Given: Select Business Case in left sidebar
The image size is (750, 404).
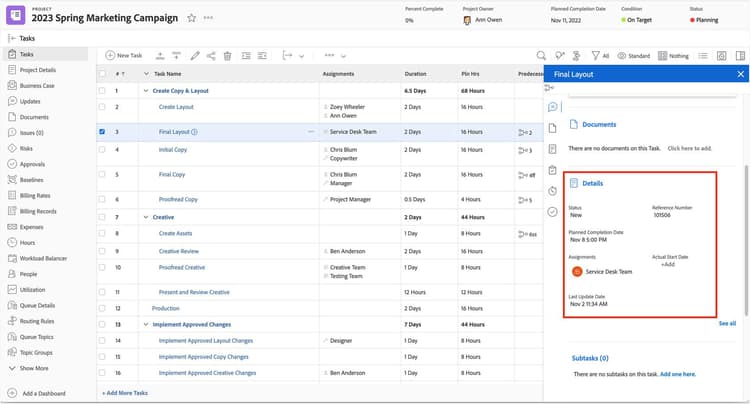Looking at the screenshot, I should click(37, 86).
